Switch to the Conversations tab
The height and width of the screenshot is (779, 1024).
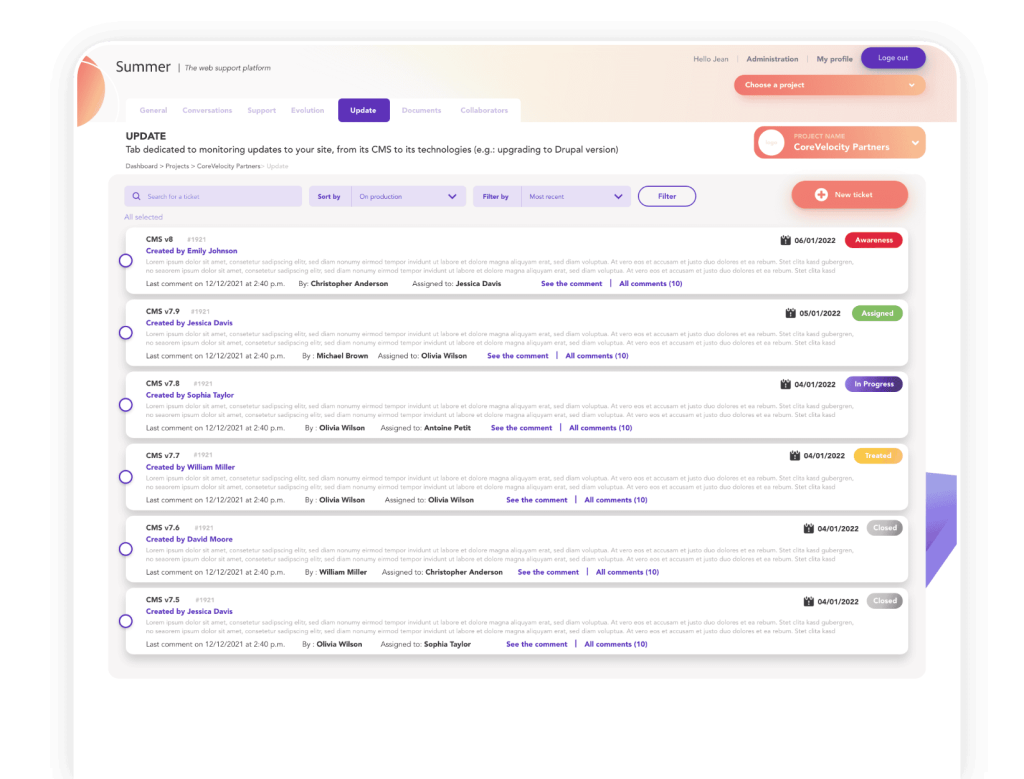click(x=207, y=110)
